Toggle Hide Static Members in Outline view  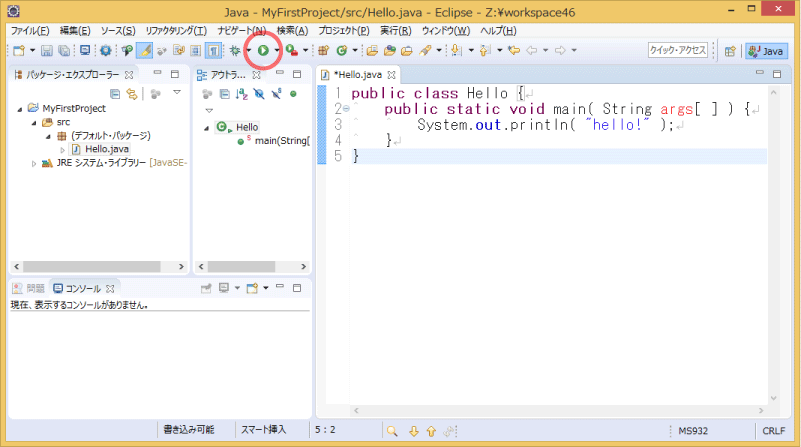click(x=276, y=93)
